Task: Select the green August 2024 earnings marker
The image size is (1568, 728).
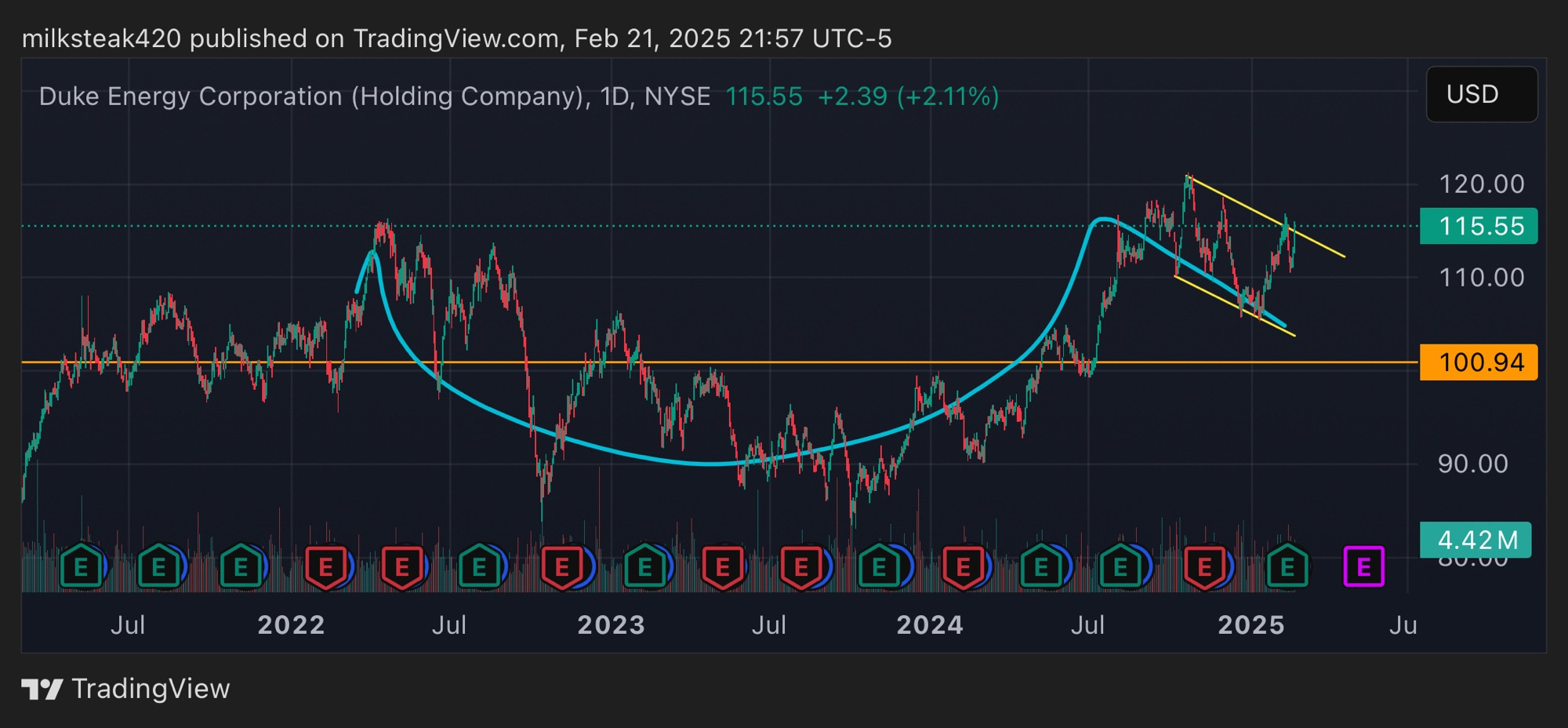Action: click(x=1120, y=566)
